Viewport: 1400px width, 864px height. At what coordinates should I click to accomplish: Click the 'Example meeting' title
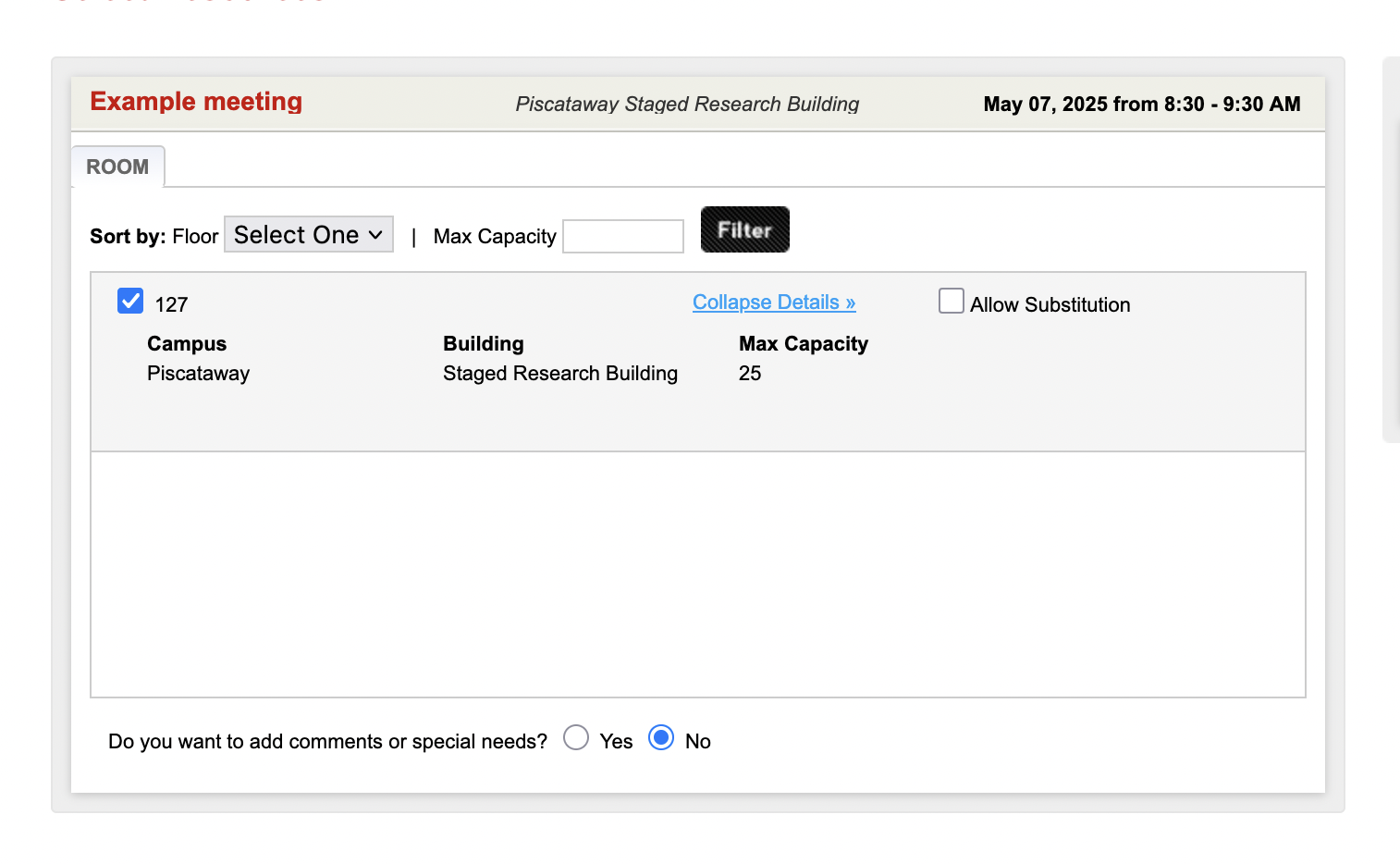pyautogui.click(x=196, y=102)
